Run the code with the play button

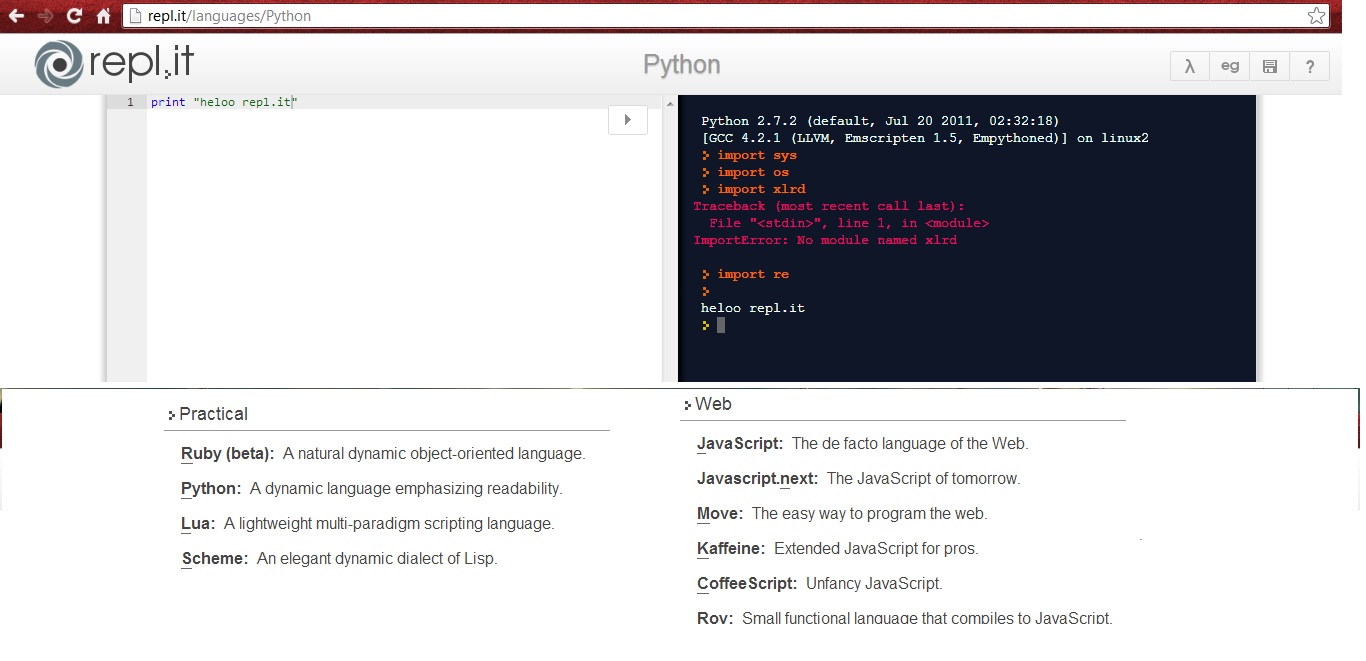tap(627, 120)
